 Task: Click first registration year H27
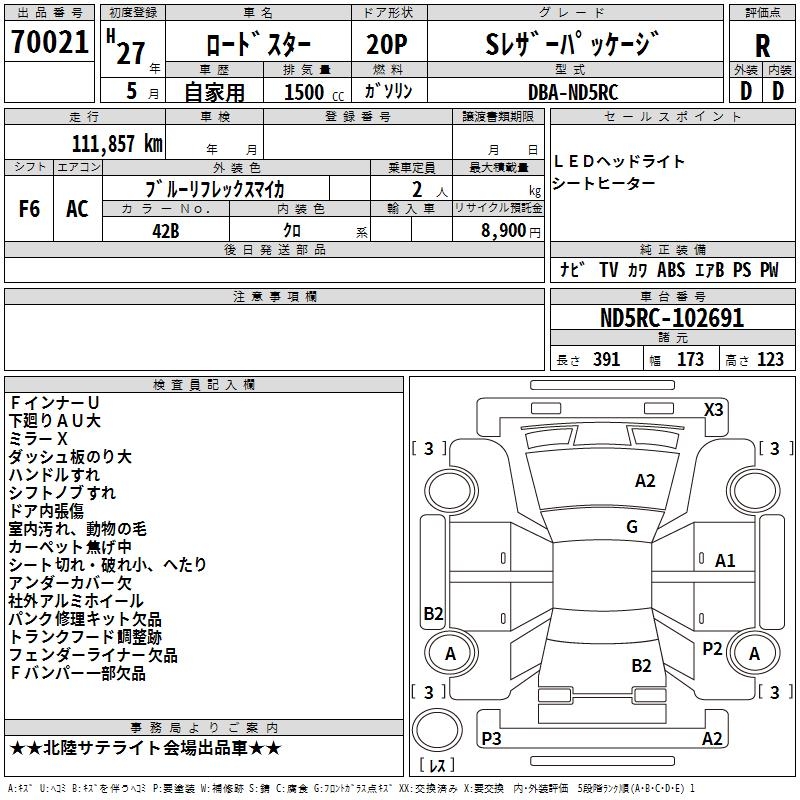coord(127,47)
